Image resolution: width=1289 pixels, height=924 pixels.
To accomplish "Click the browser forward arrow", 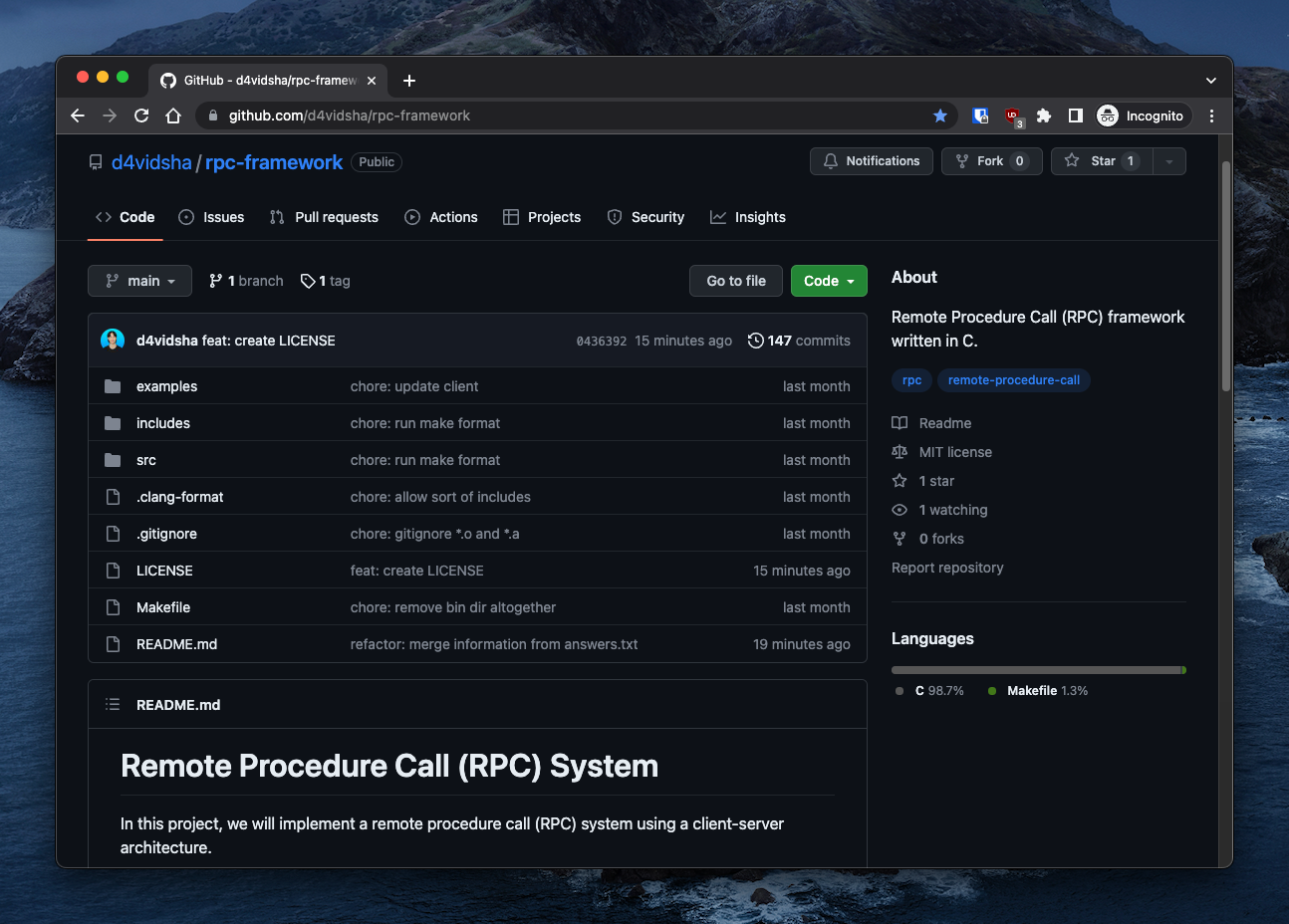I will (x=110, y=115).
